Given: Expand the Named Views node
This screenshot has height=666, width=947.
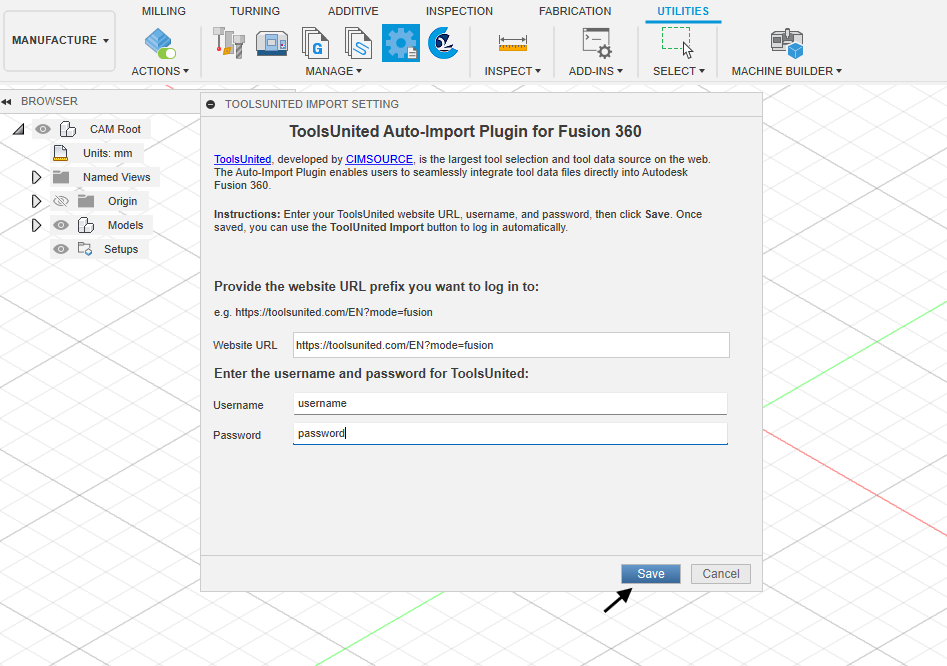Looking at the screenshot, I should (x=36, y=177).
